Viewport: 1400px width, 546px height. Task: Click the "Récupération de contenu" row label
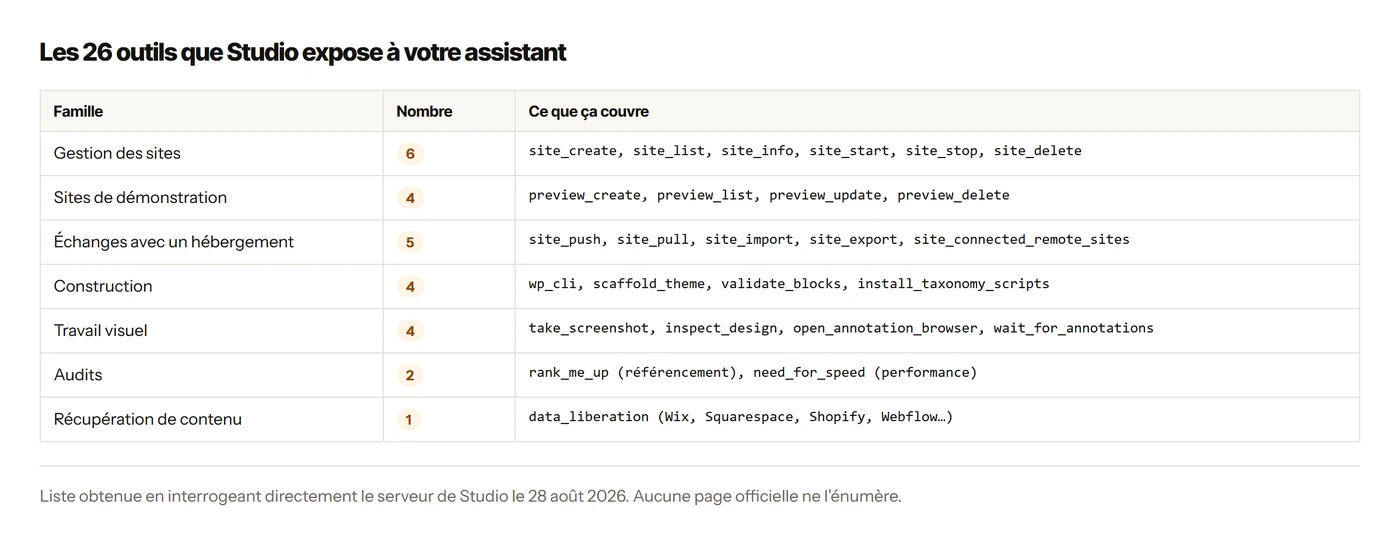pyautogui.click(x=148, y=419)
